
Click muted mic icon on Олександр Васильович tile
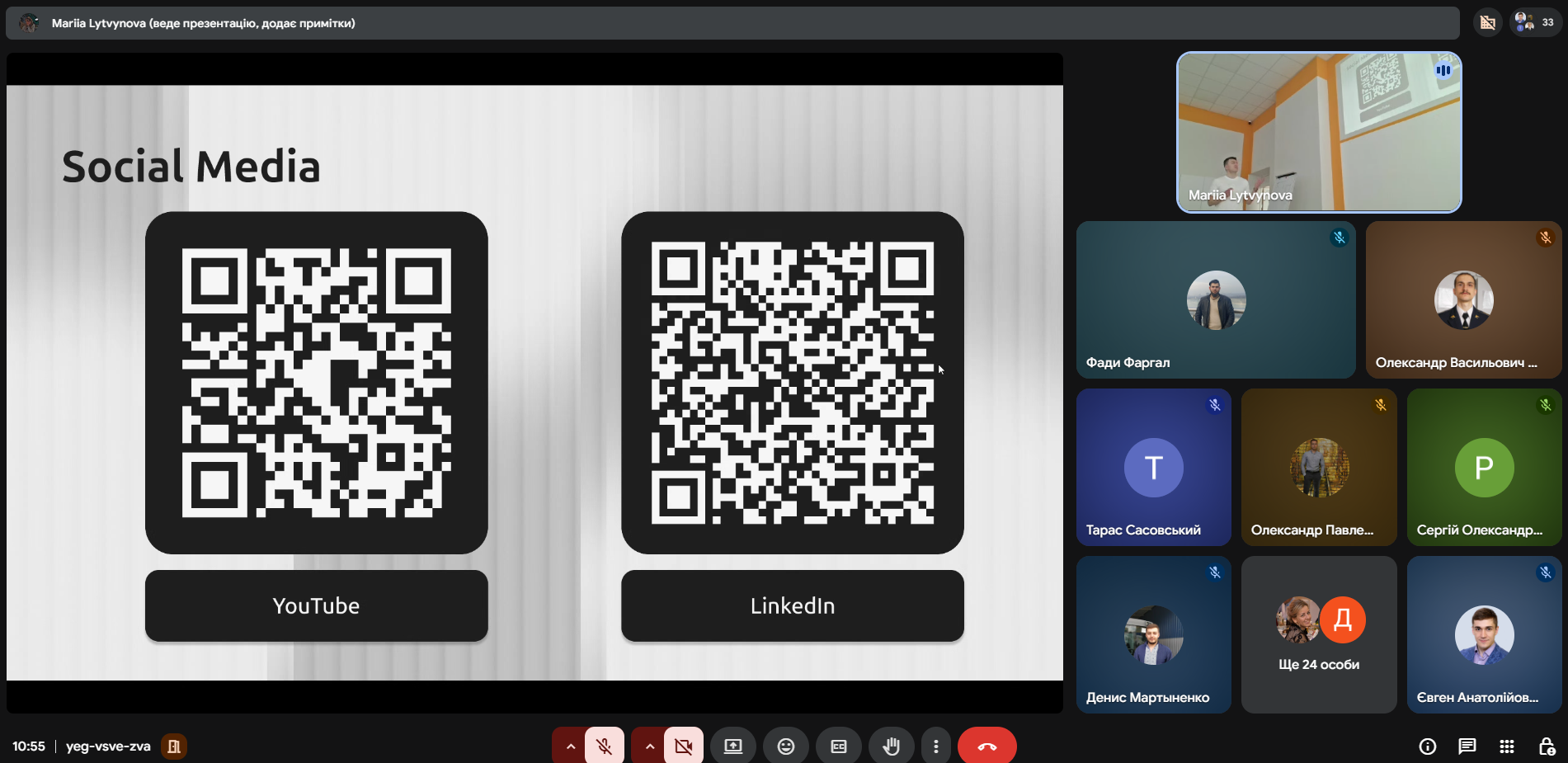coord(1546,238)
